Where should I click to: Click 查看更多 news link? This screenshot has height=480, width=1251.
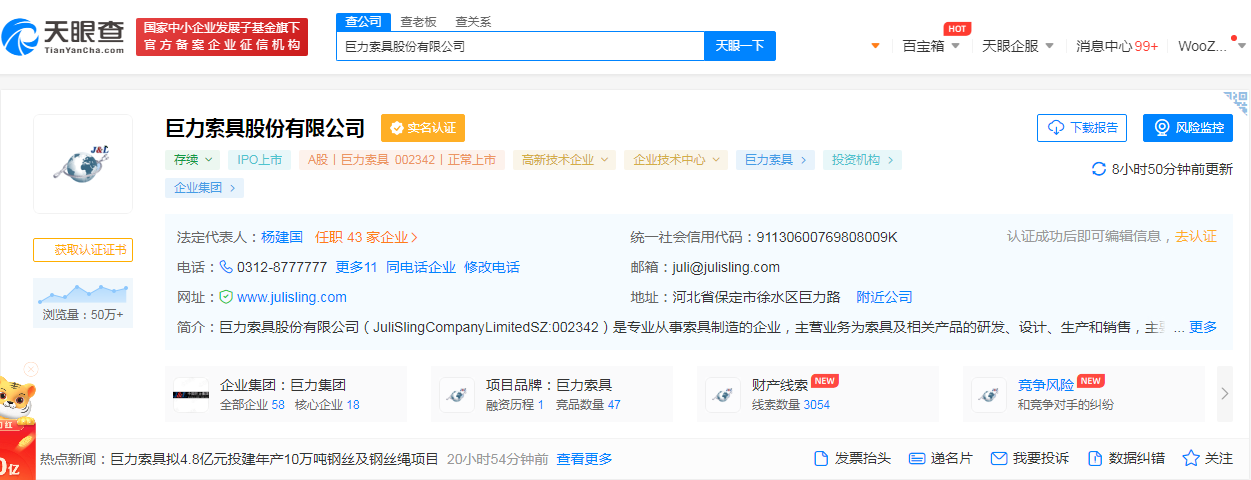tap(585, 459)
